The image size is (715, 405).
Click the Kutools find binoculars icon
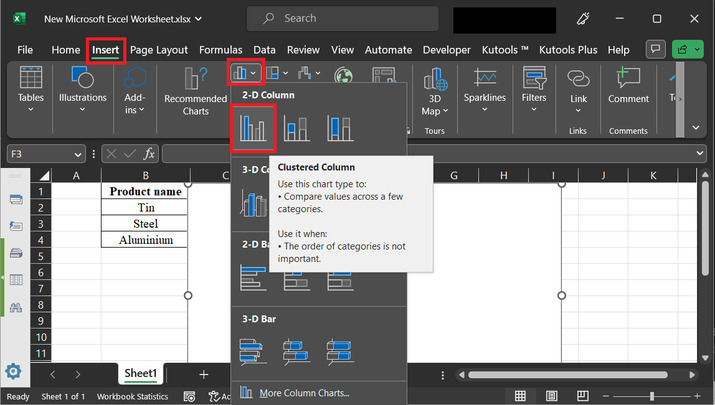coord(16,306)
